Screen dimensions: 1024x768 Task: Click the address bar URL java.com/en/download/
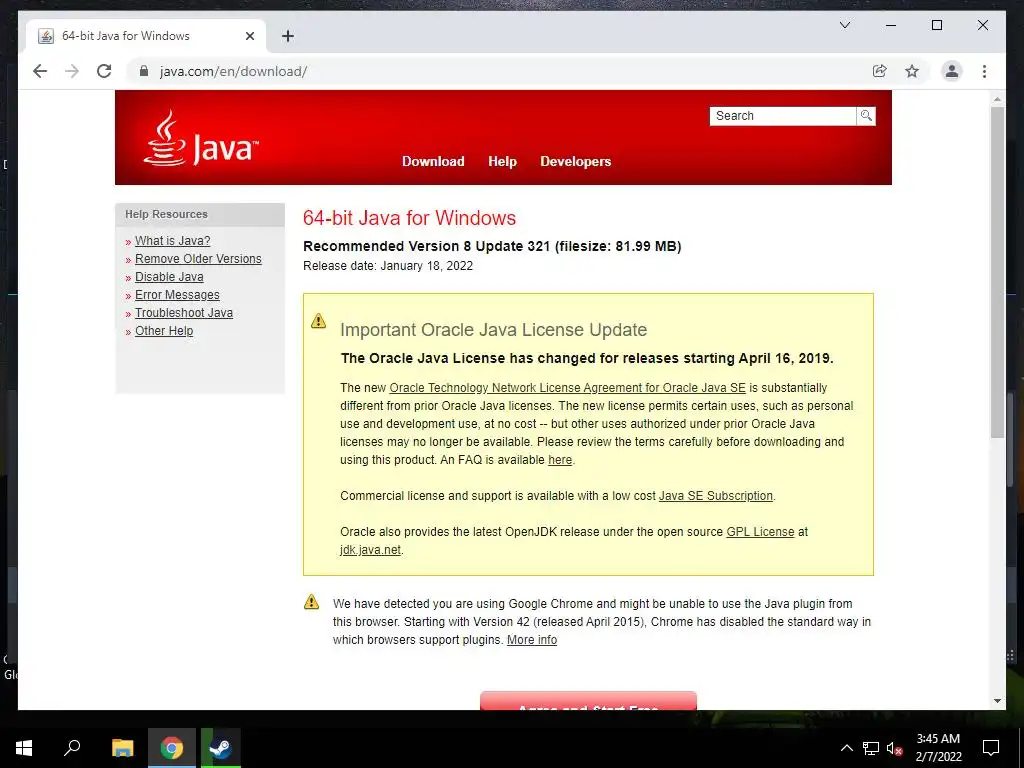[x=233, y=71]
